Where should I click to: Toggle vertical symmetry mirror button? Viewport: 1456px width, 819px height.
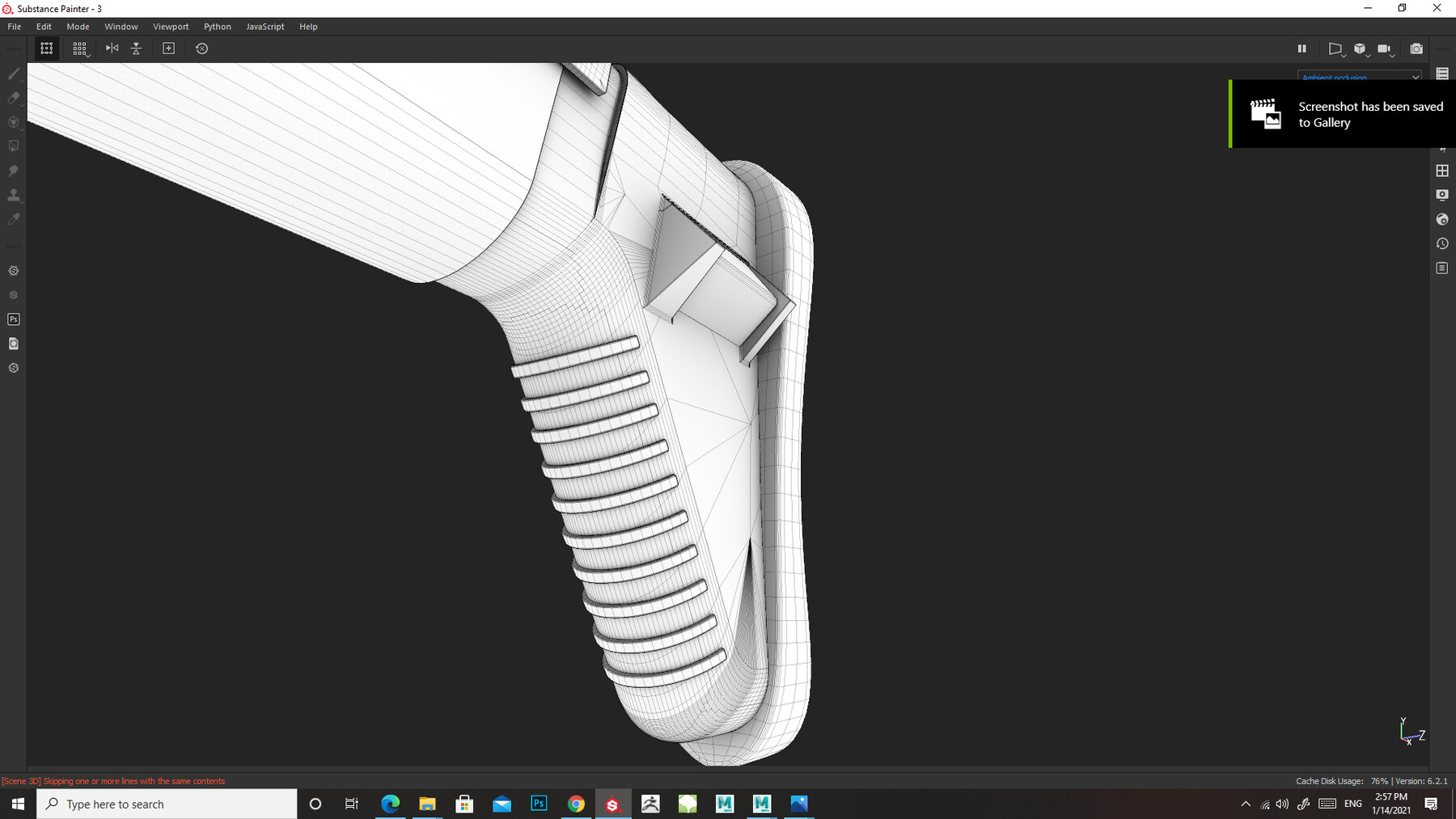(136, 49)
